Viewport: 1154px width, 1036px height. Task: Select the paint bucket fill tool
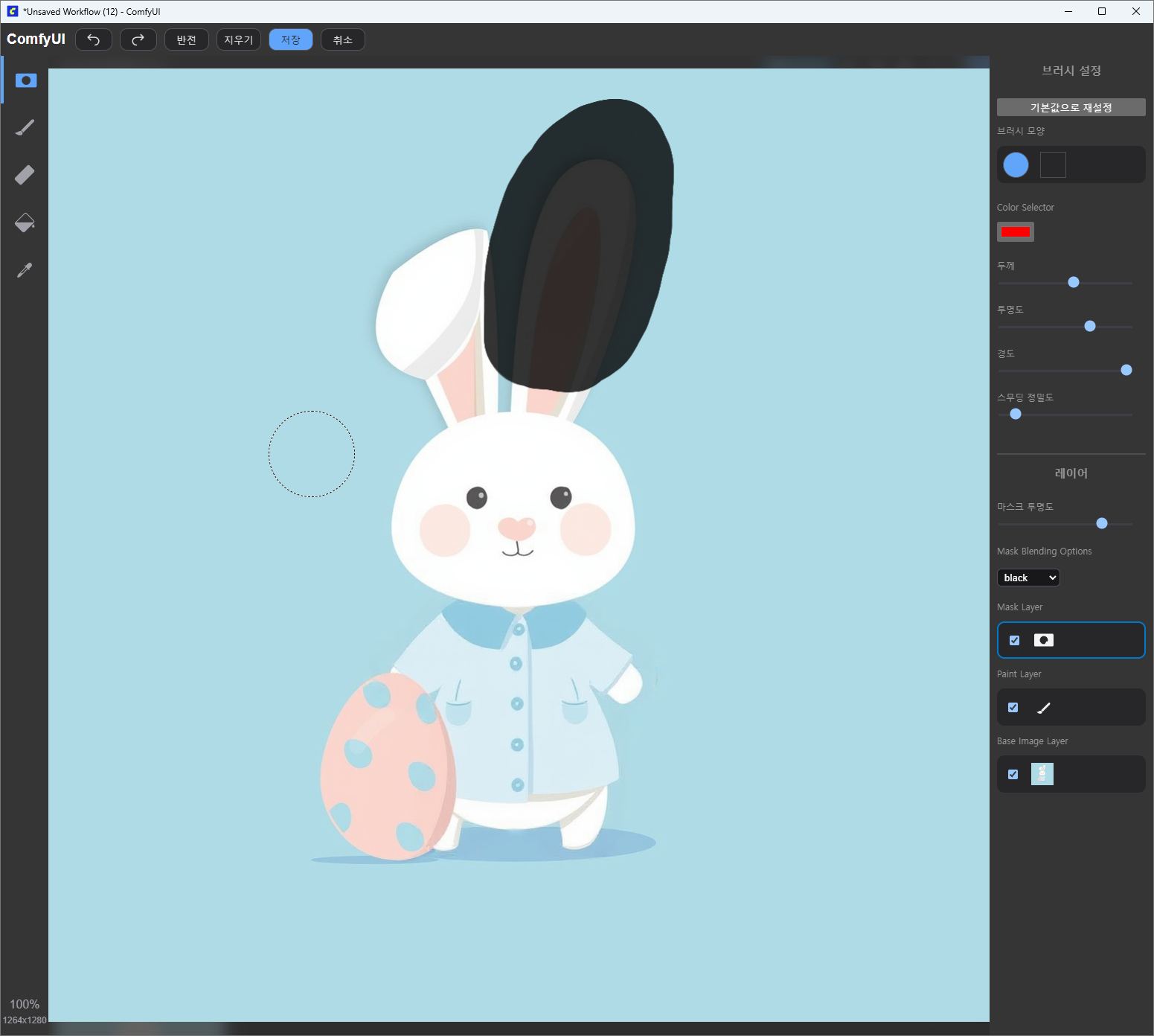point(25,223)
